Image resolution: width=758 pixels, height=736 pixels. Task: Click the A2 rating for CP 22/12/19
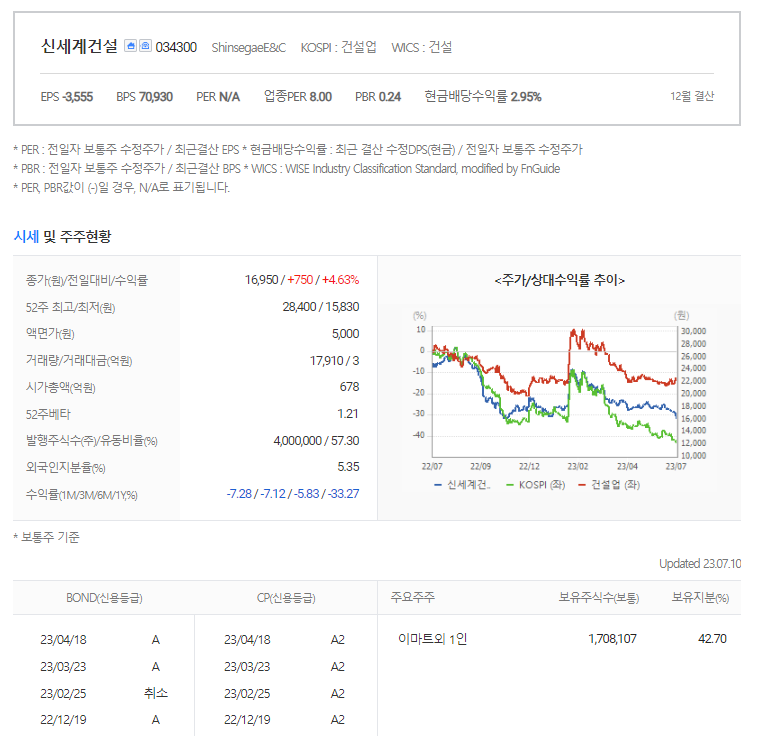tap(337, 720)
